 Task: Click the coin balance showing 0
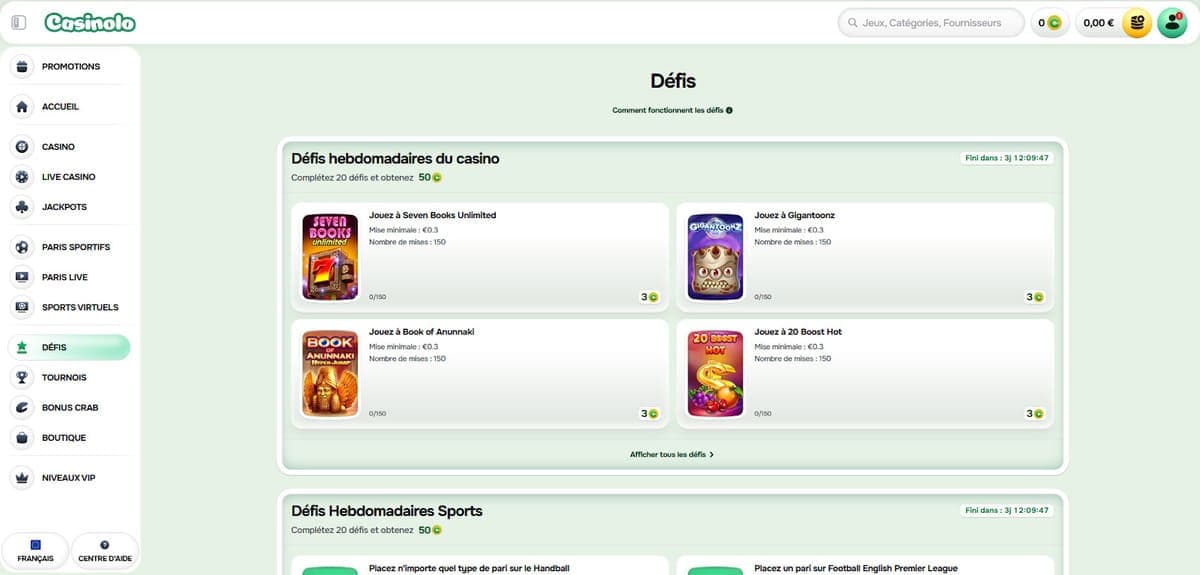pyautogui.click(x=1049, y=22)
